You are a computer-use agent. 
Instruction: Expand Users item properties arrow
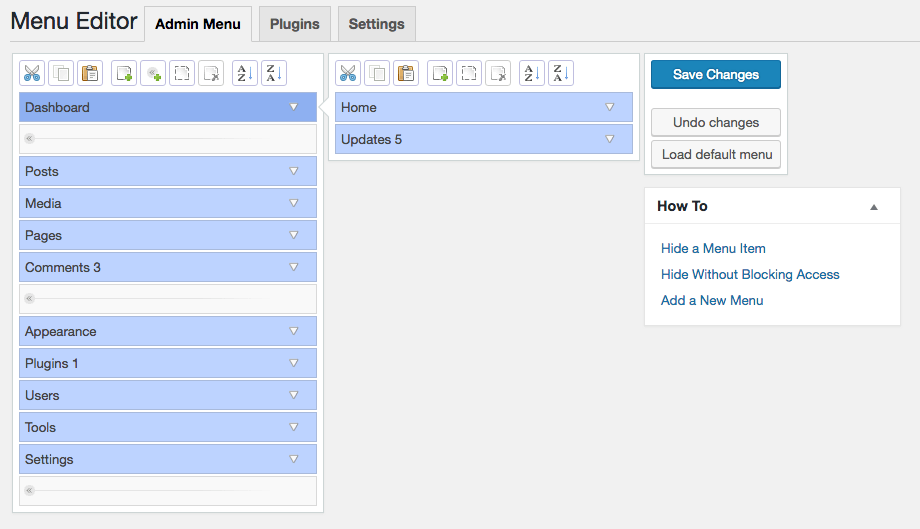294,395
